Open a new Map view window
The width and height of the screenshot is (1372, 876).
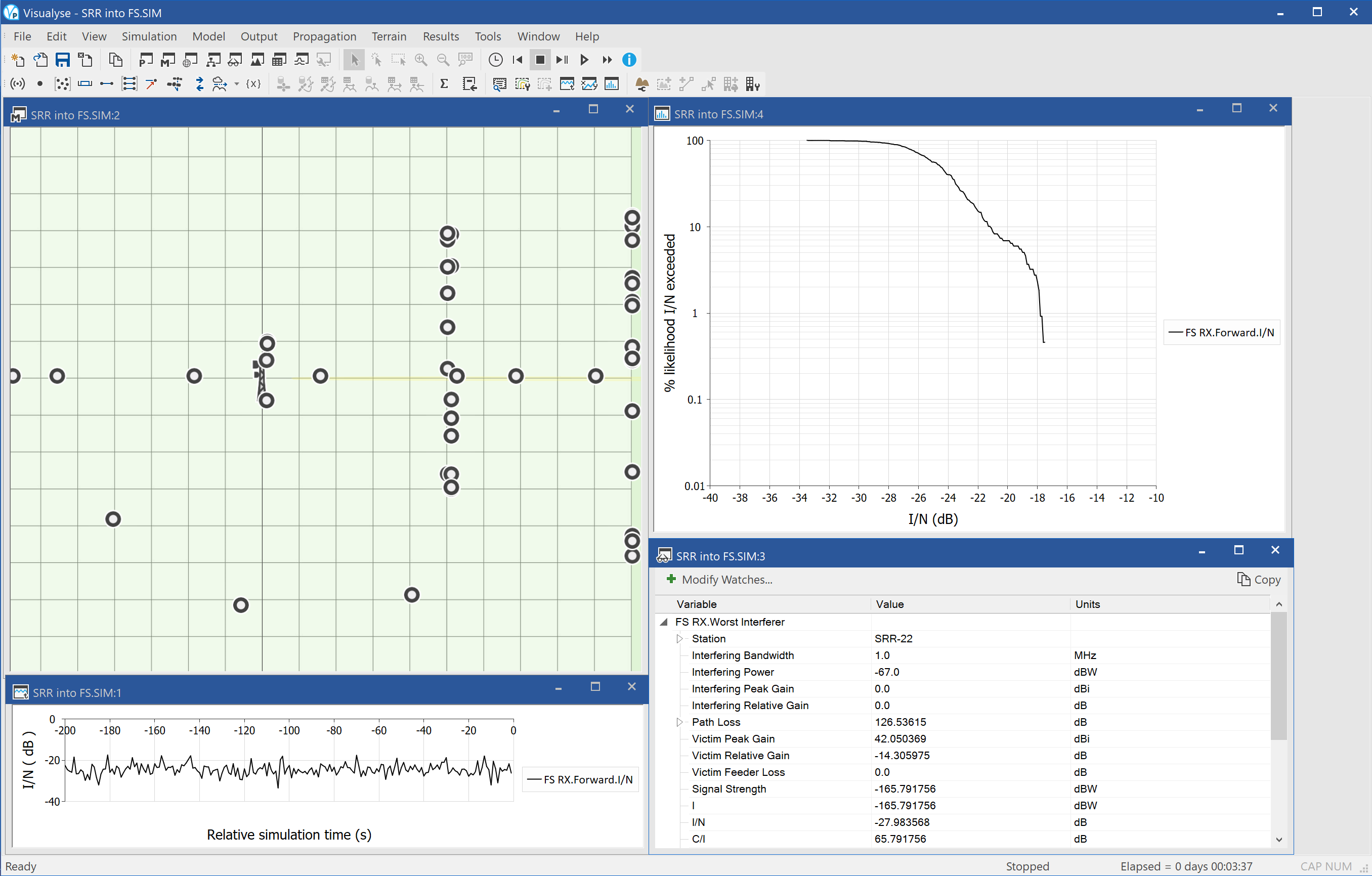[168, 60]
